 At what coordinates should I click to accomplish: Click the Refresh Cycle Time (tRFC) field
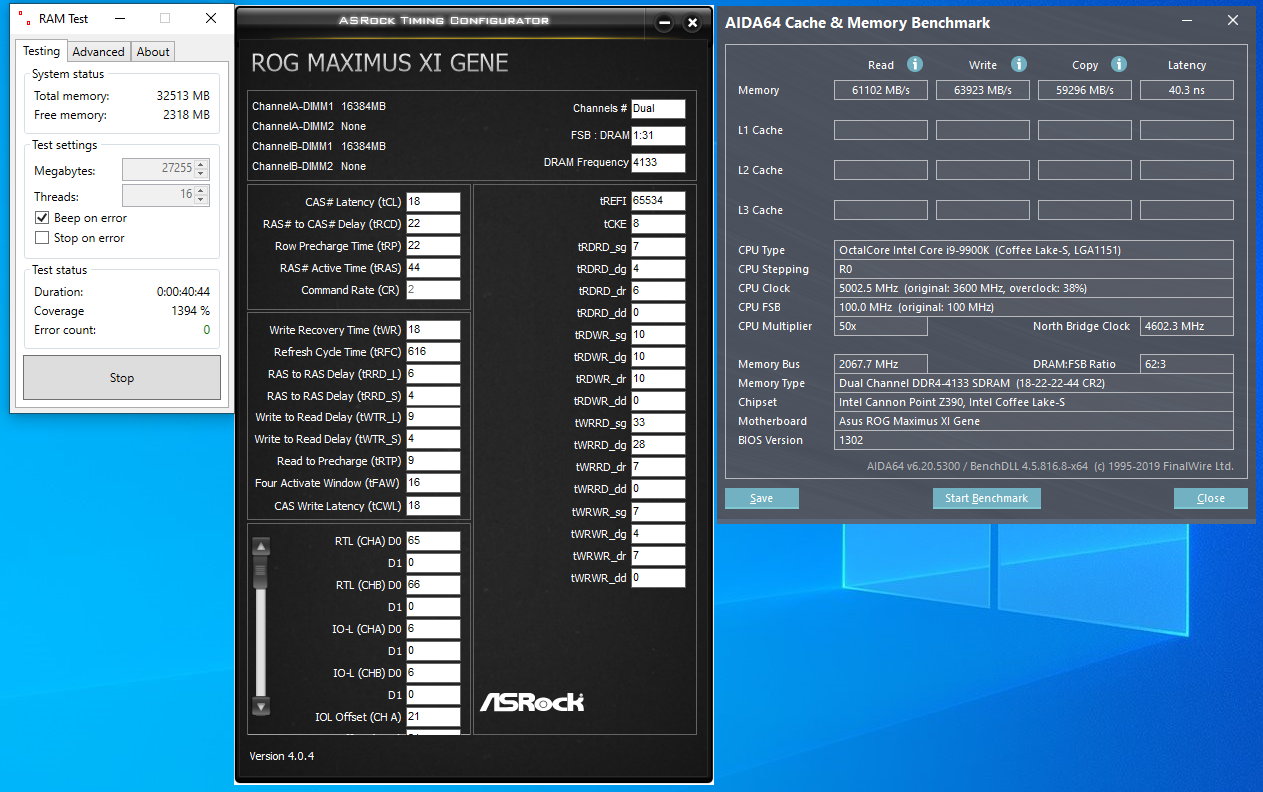point(433,352)
